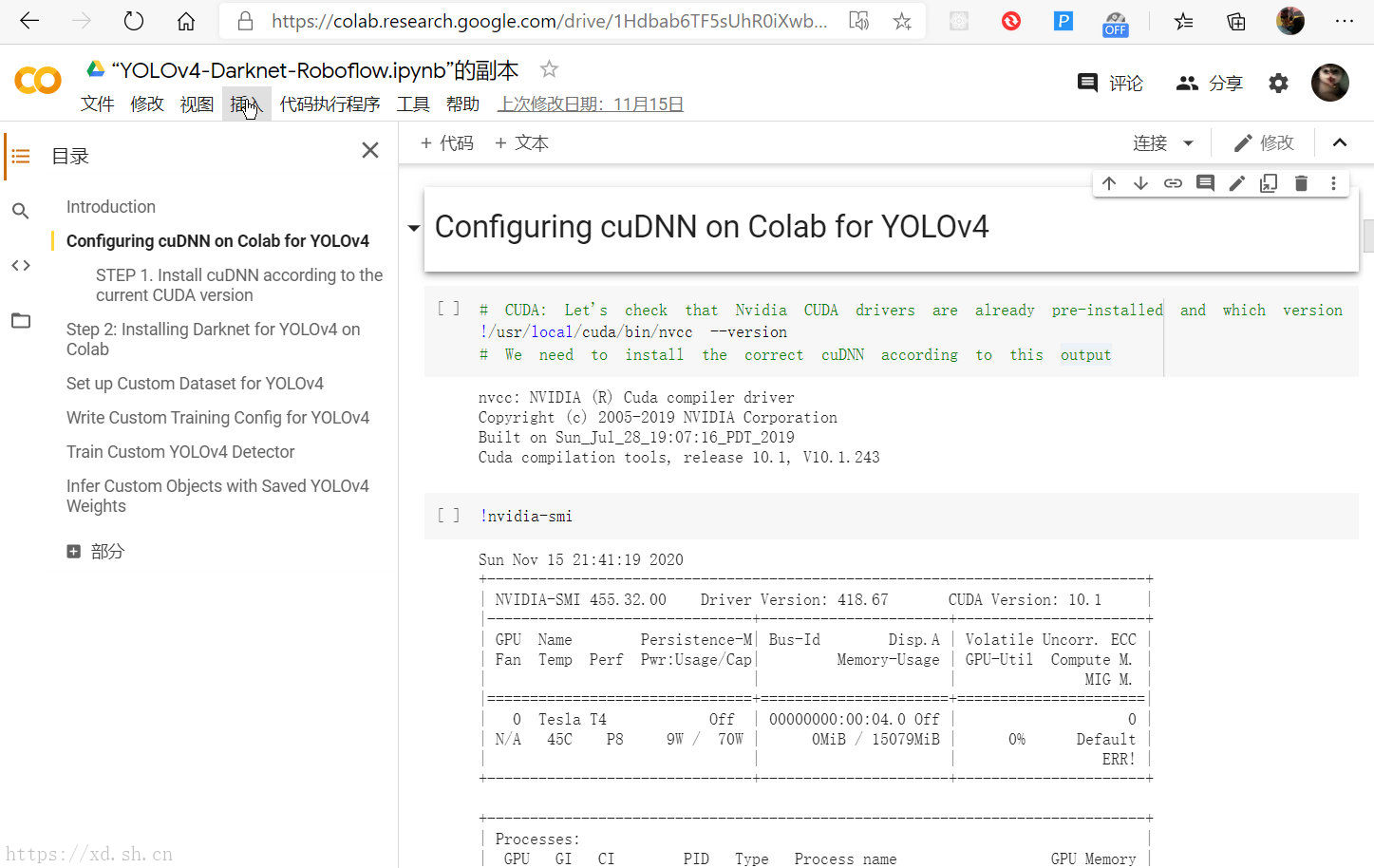Copy link to the cell
This screenshot has height=868, width=1374.
(1173, 183)
